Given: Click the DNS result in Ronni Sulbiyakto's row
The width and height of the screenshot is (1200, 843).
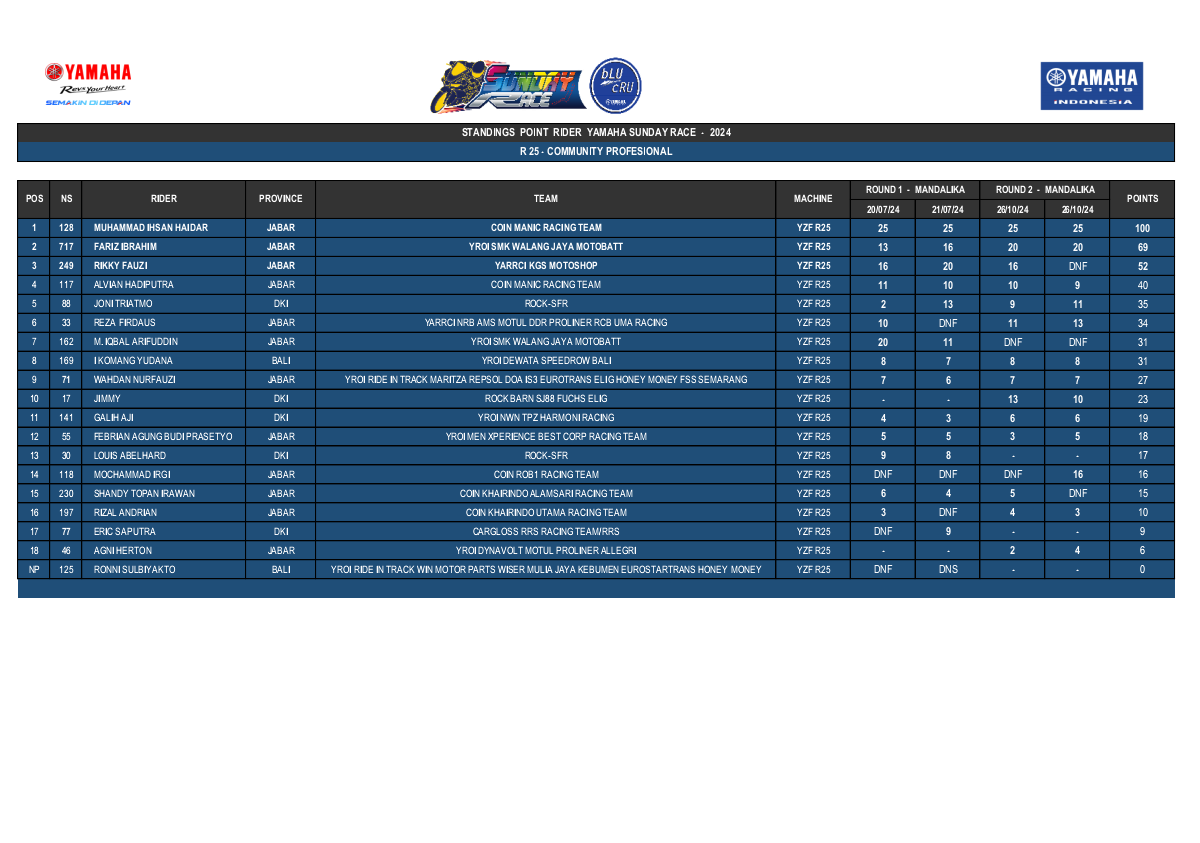Looking at the screenshot, I should (x=948, y=570).
